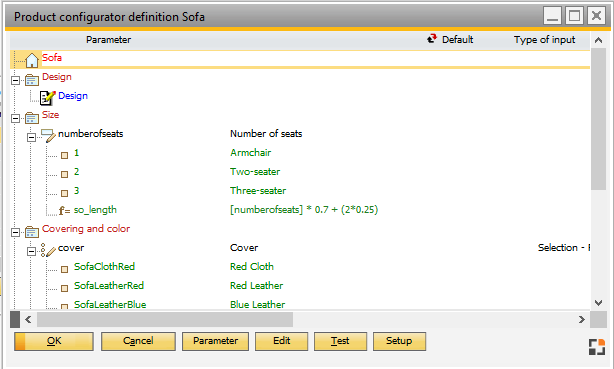Click the Covering and color folder icon
Screen dimensions: 614x369
(x=32, y=232)
